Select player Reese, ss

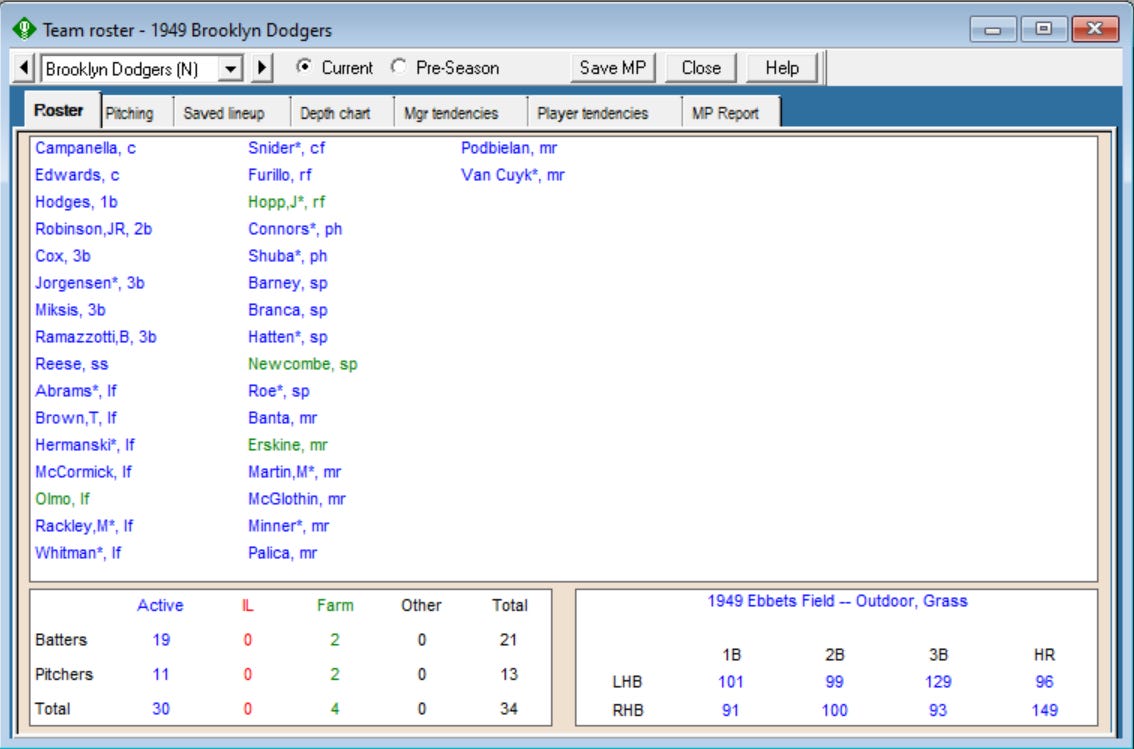coord(72,364)
